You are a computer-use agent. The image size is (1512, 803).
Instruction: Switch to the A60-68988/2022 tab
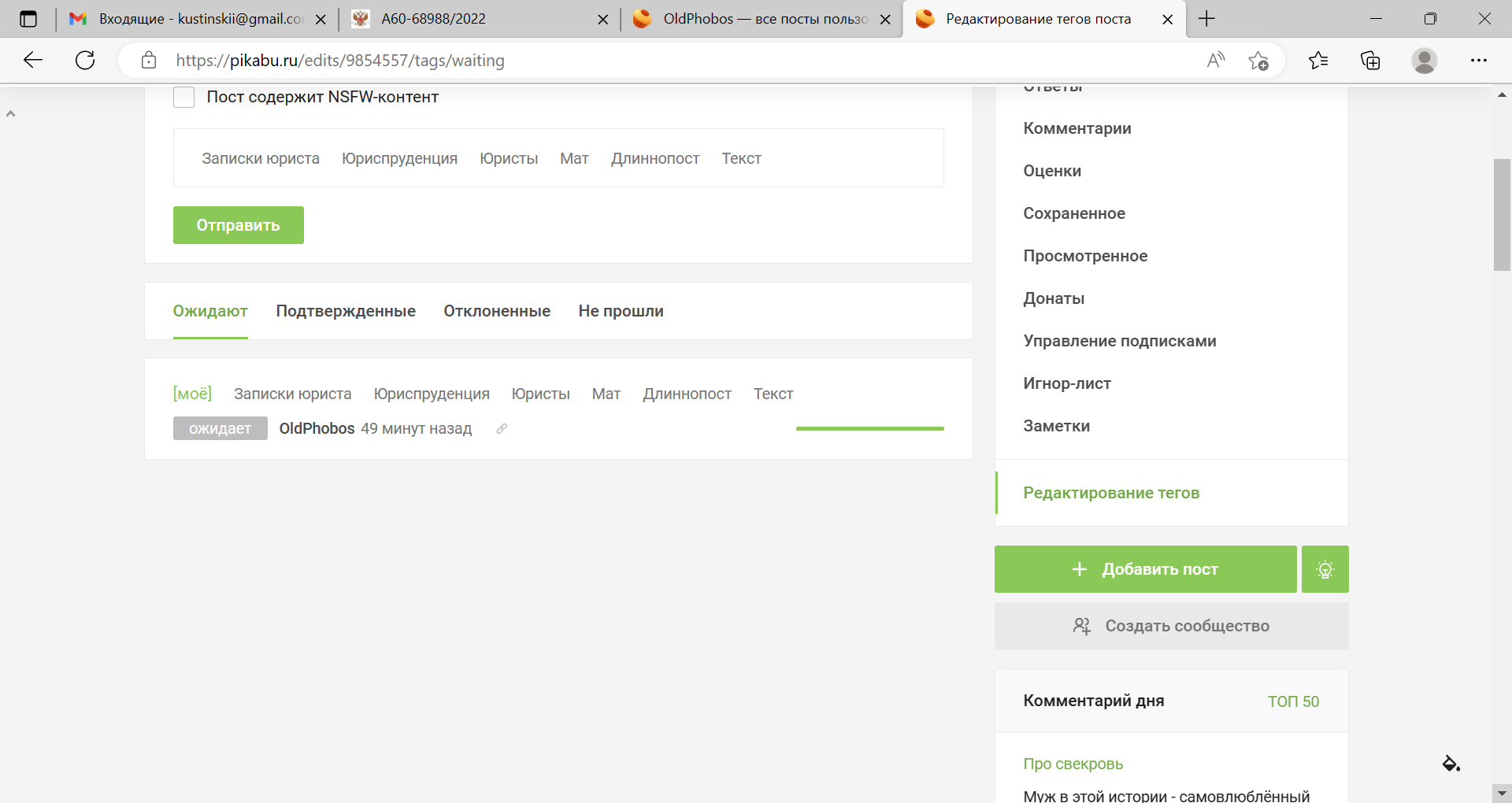[x=479, y=19]
